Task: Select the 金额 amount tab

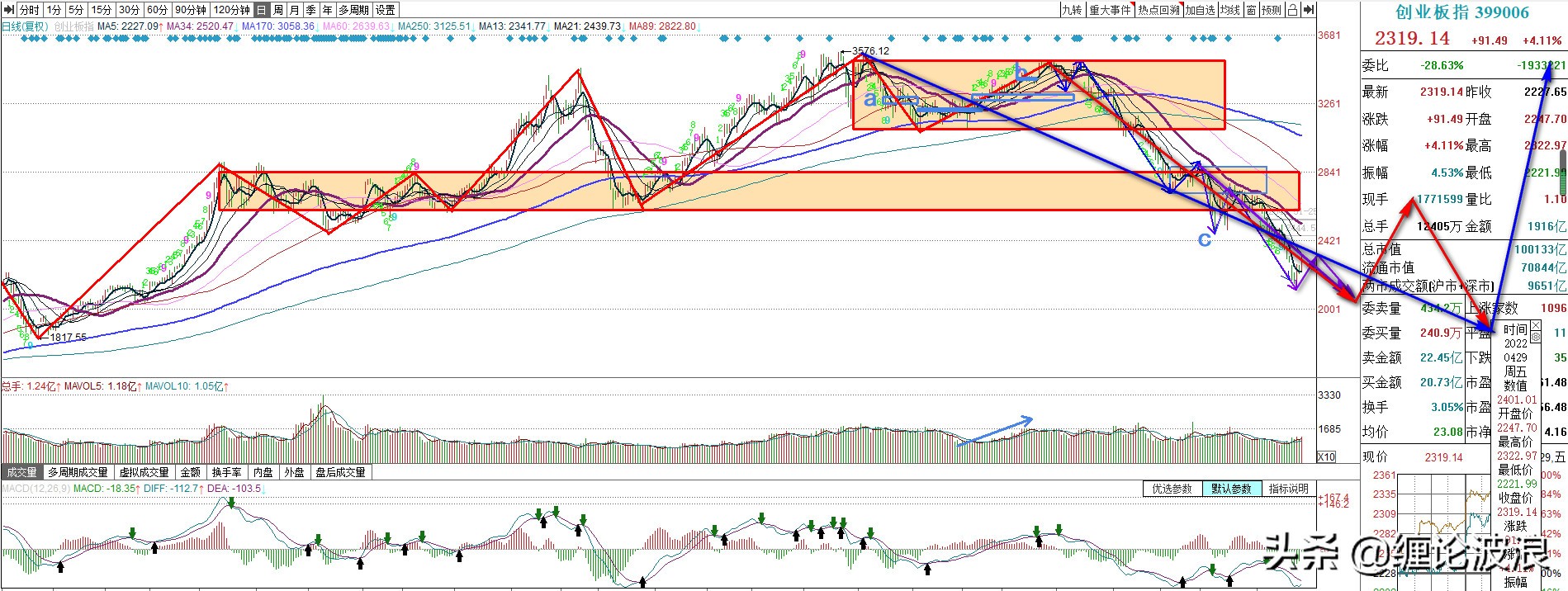Action: click(x=190, y=472)
